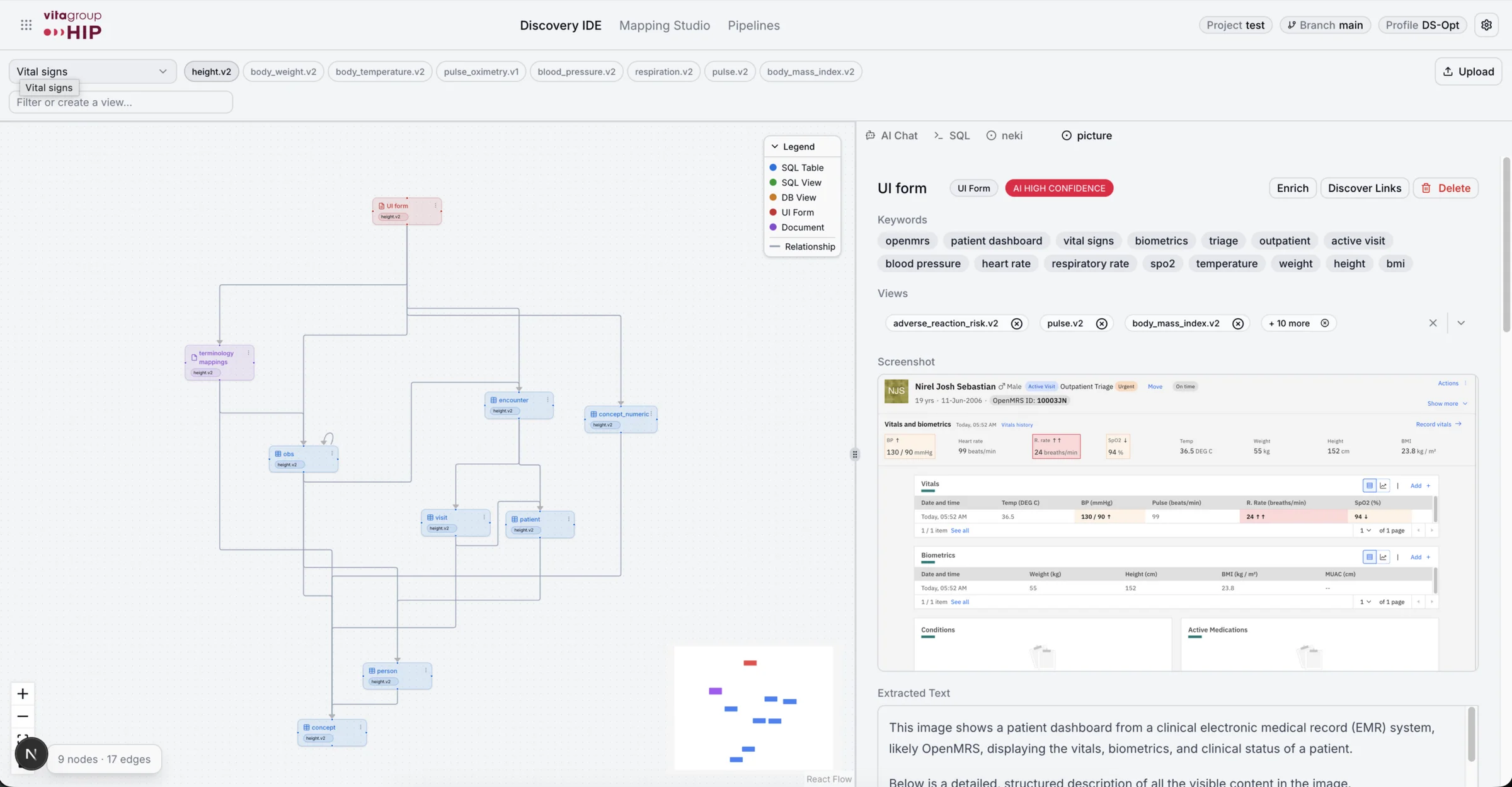Select the body_temperature.v2 view chip
The height and width of the screenshot is (787, 1512).
point(379,71)
